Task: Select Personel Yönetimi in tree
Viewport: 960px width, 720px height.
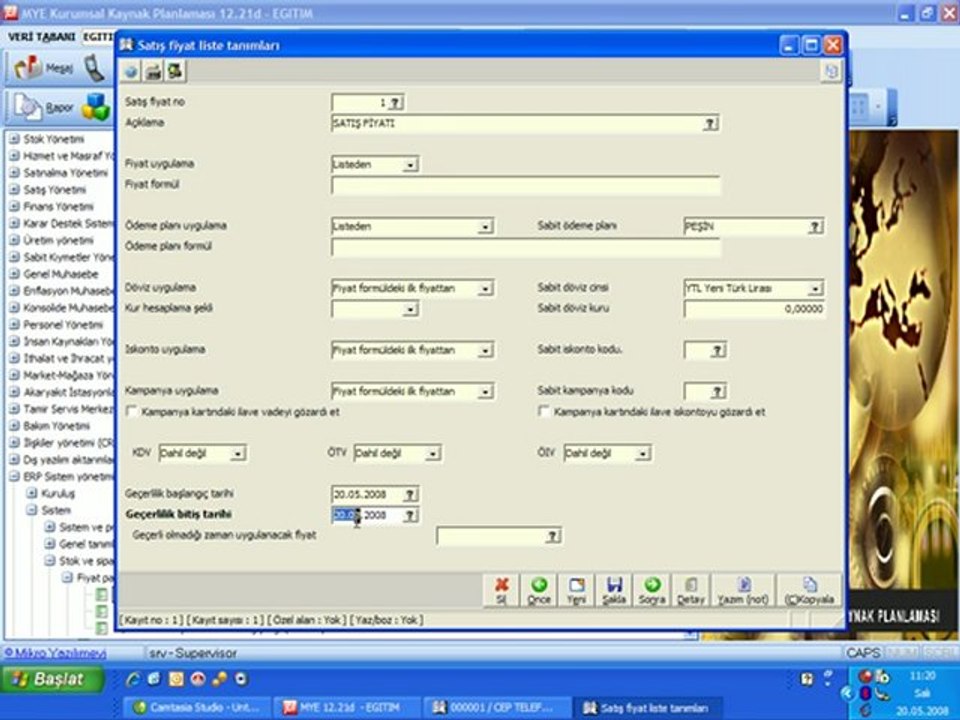Action: point(63,325)
